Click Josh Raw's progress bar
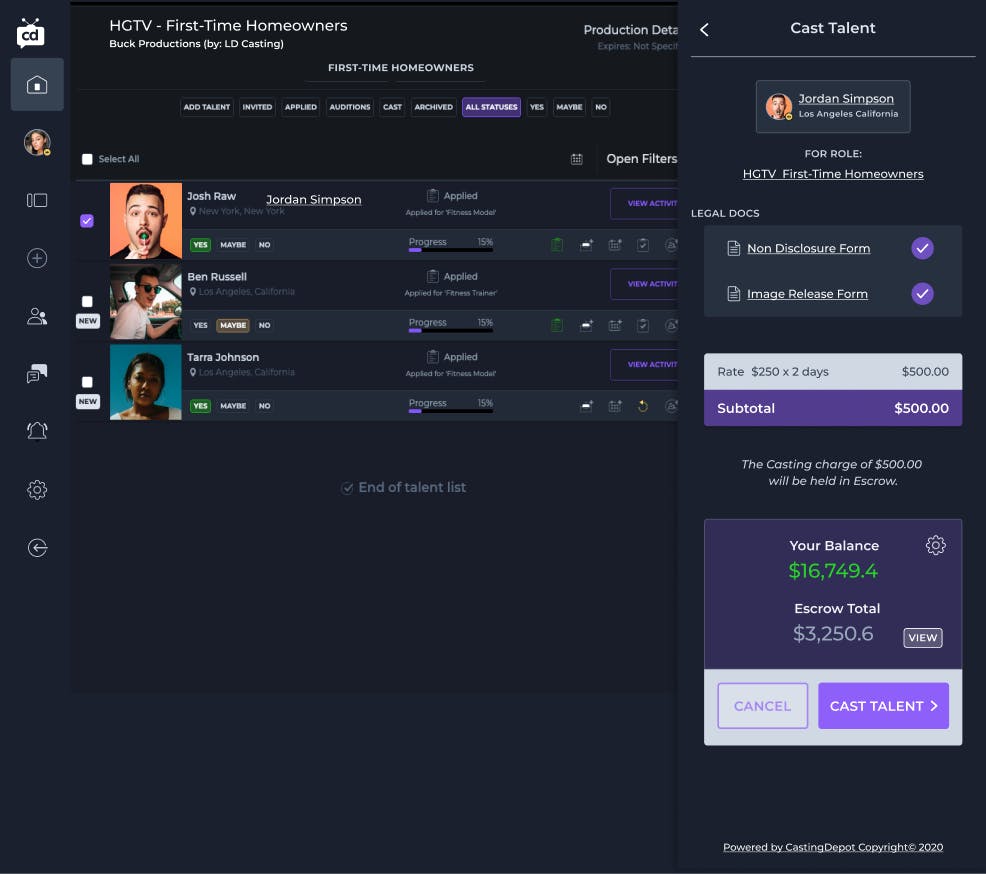Viewport: 986px width, 874px height. click(x=450, y=250)
